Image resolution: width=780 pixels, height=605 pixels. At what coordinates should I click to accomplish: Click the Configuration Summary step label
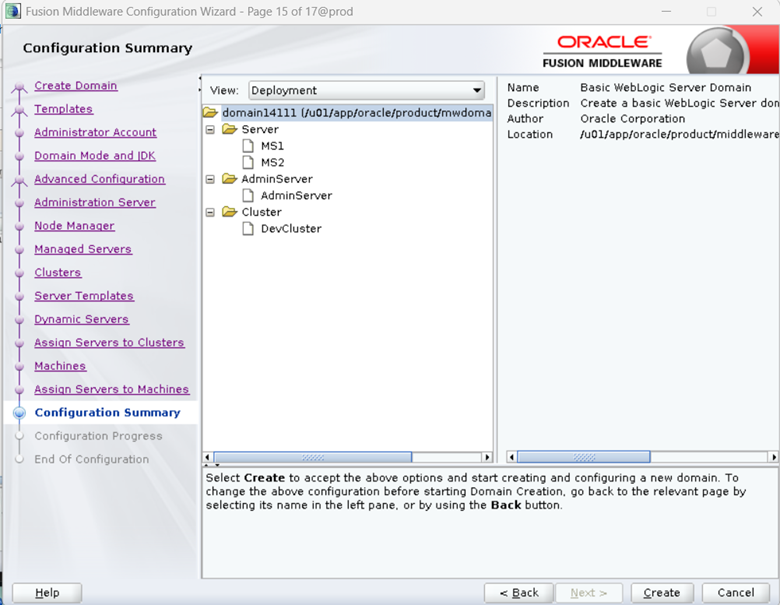tap(107, 412)
